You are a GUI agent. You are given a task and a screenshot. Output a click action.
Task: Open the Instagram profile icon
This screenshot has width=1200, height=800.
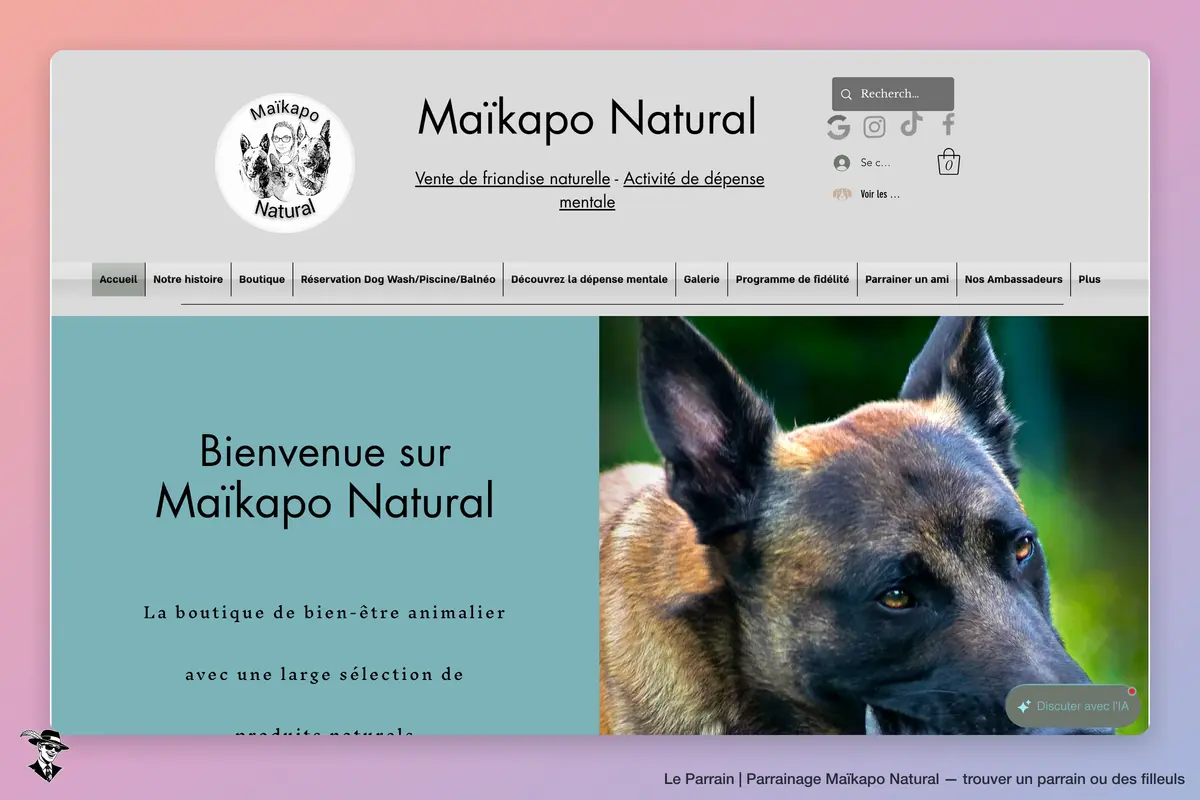pos(875,127)
